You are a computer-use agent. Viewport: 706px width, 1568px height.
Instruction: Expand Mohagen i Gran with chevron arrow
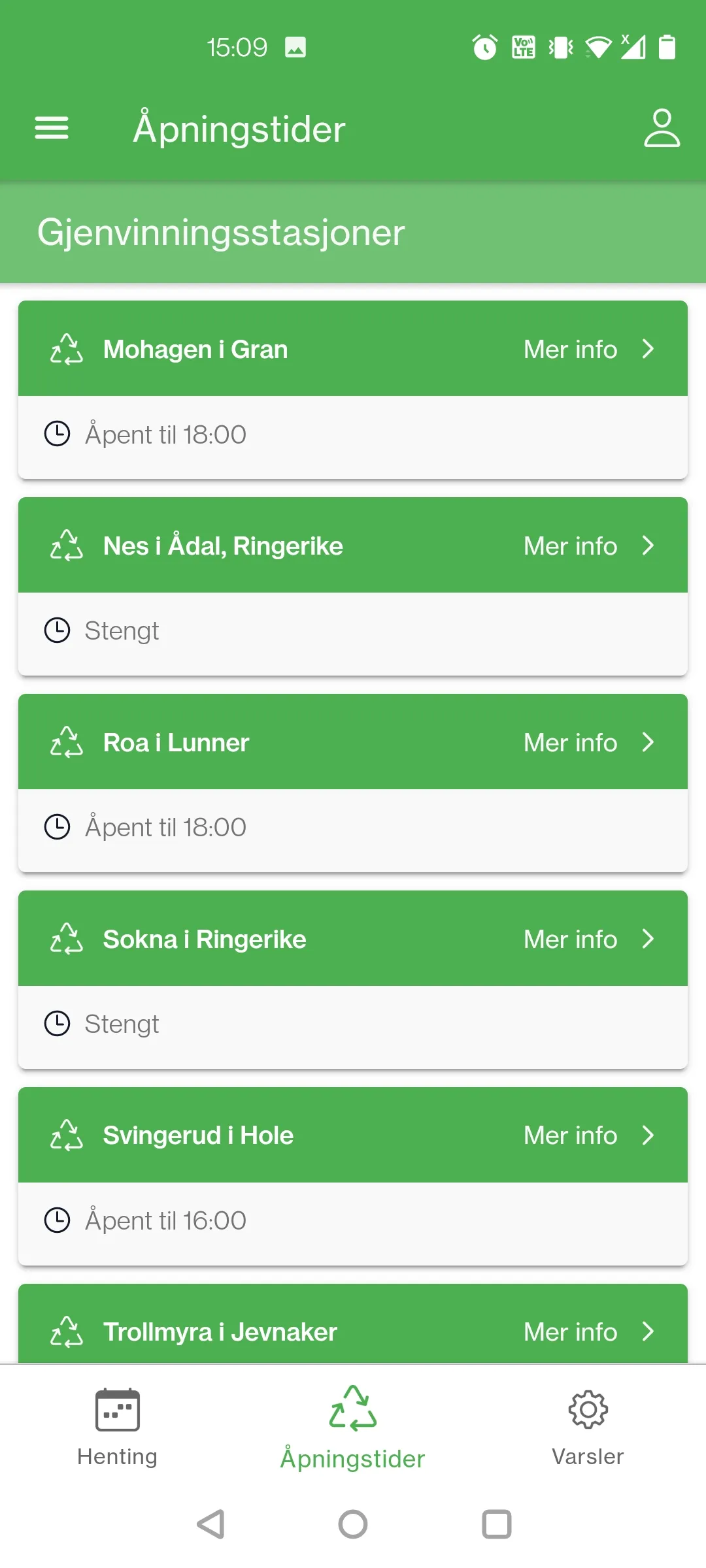[648, 349]
